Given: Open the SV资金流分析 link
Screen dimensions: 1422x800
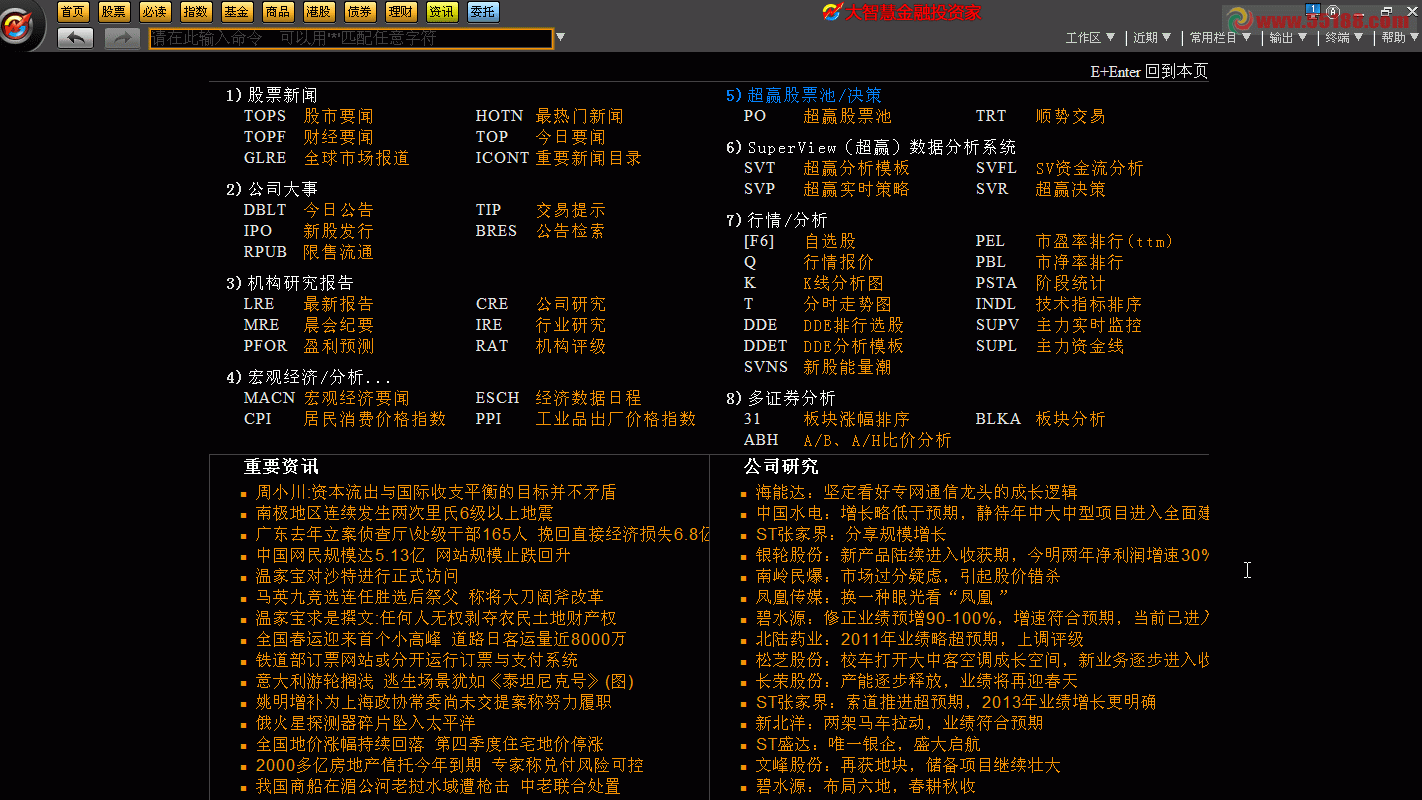Looking at the screenshot, I should coord(1090,168).
